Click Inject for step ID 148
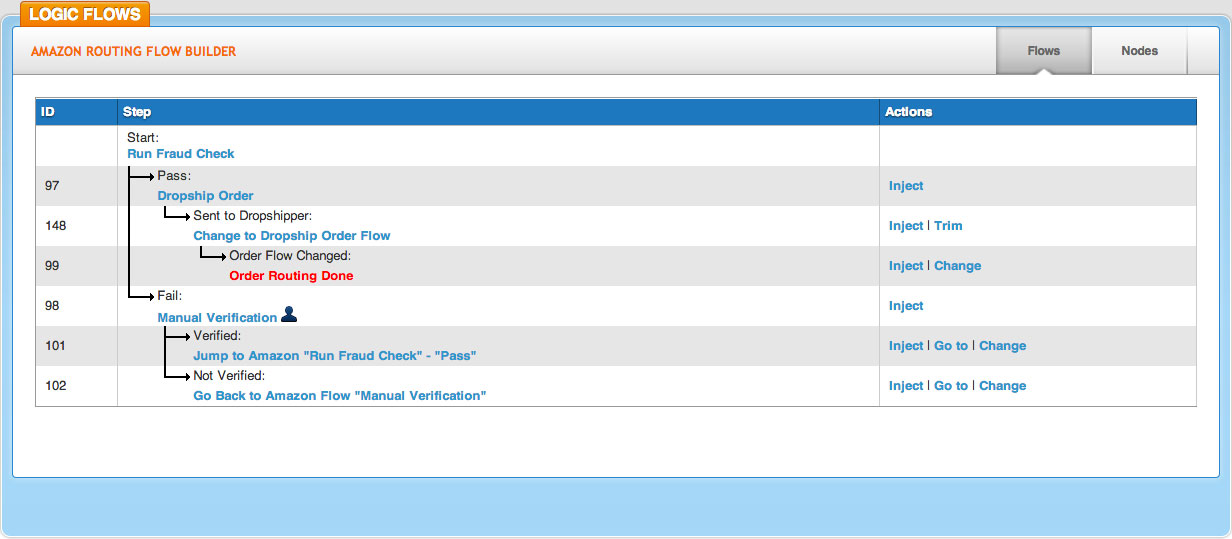 (906, 226)
